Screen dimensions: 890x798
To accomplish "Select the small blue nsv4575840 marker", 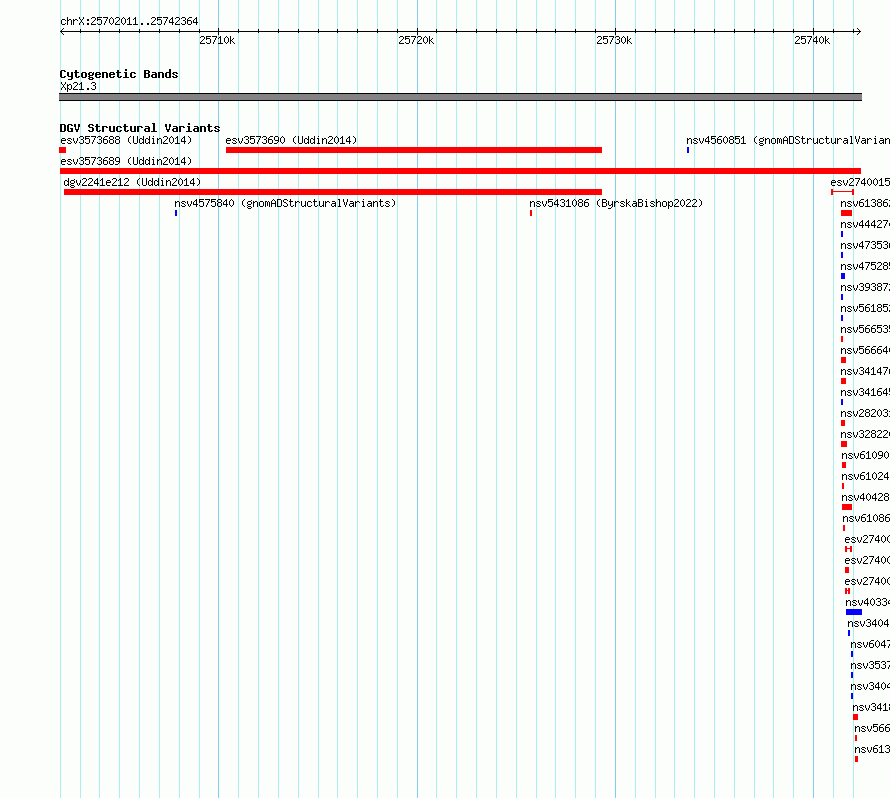I will pos(176,213).
